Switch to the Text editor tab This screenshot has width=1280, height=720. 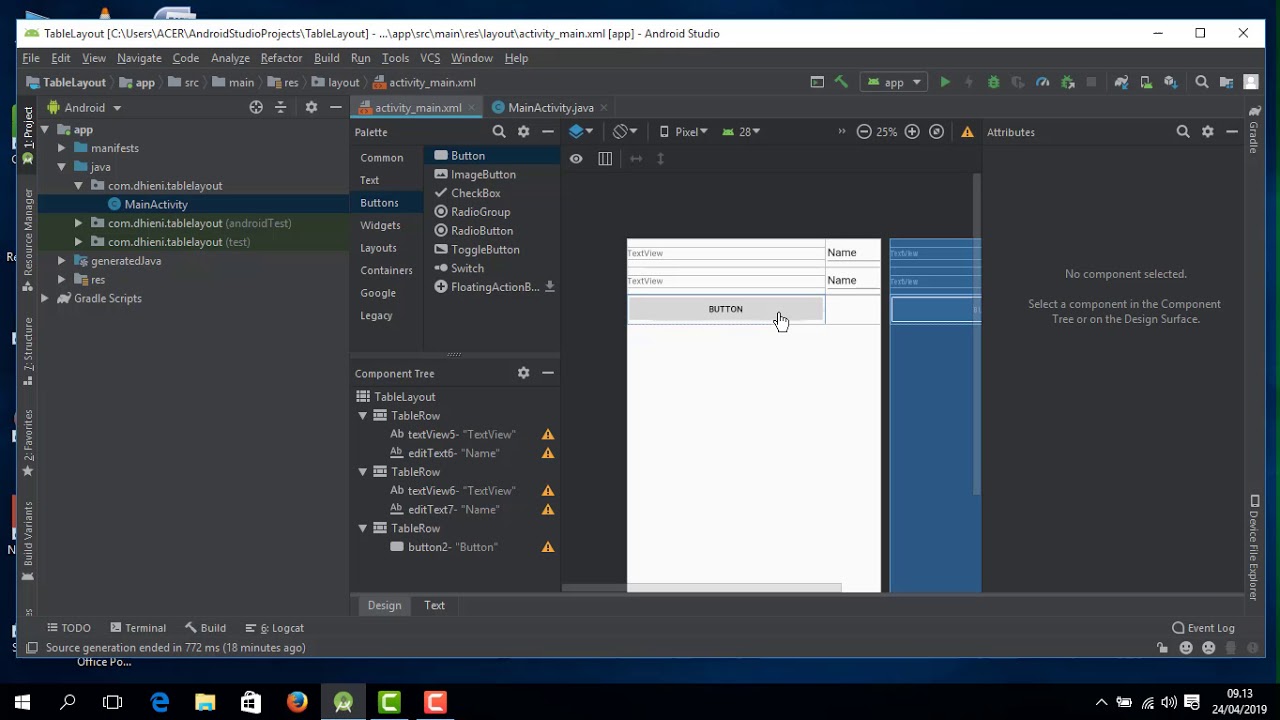point(434,605)
